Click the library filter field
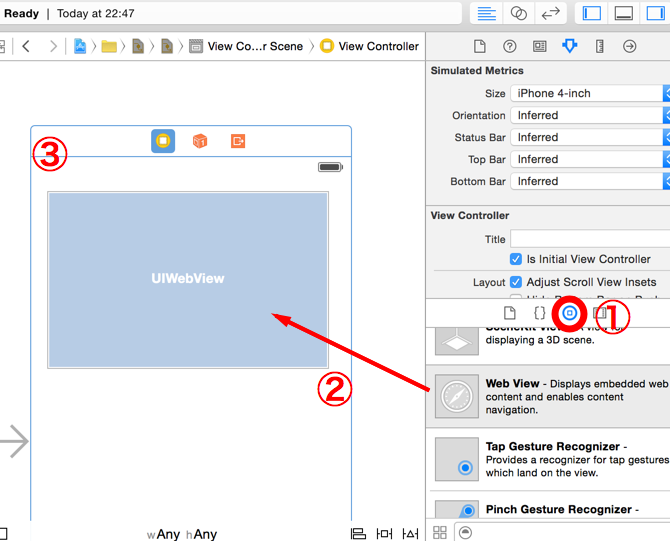Viewport: 670px width, 541px height. click(x=562, y=532)
